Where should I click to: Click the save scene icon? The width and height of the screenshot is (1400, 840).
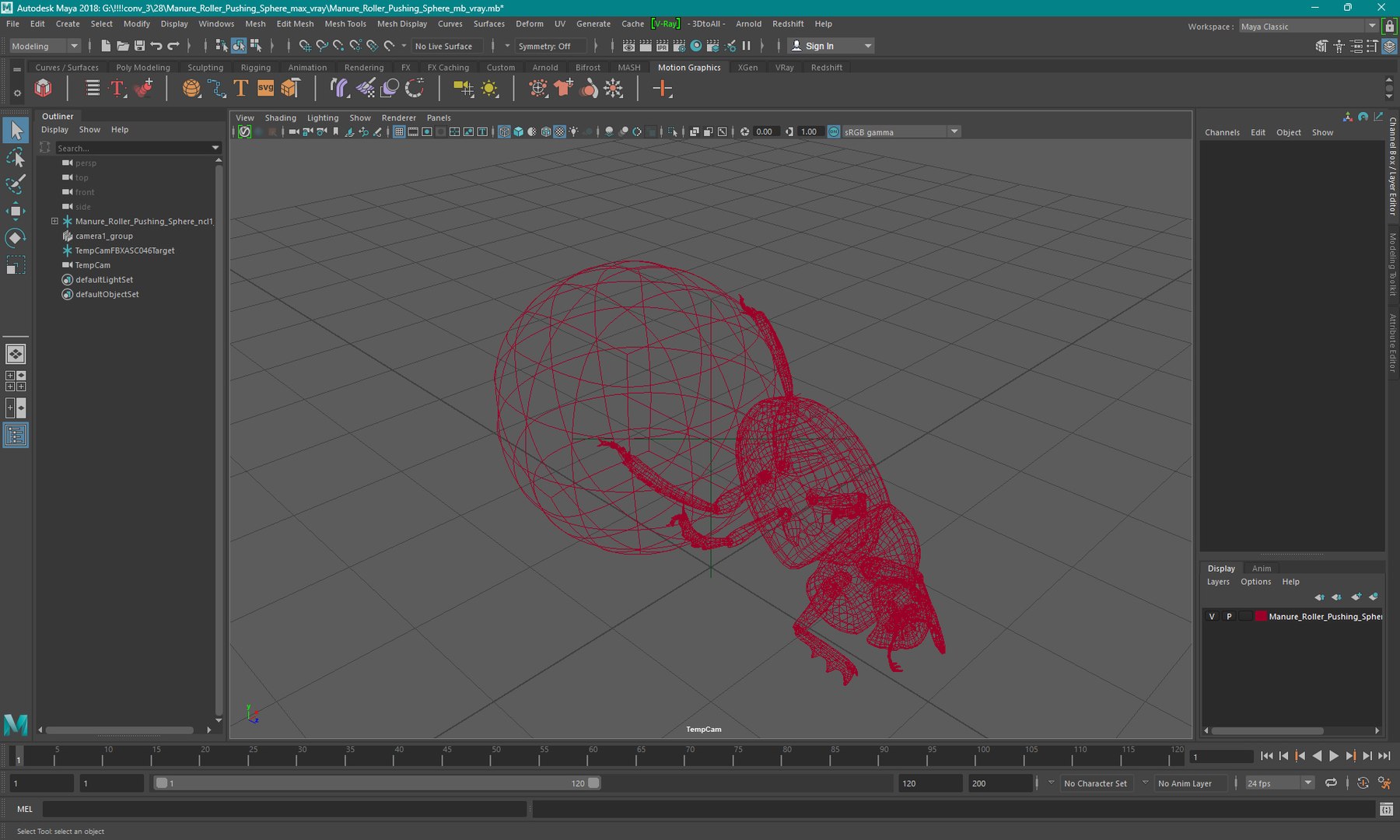pos(139,46)
